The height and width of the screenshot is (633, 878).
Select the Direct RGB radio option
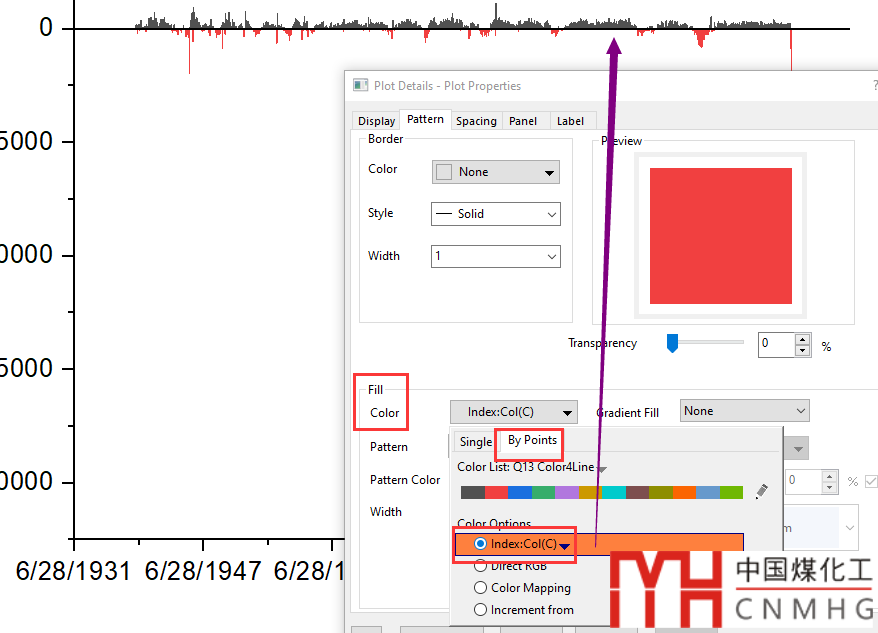tap(481, 566)
